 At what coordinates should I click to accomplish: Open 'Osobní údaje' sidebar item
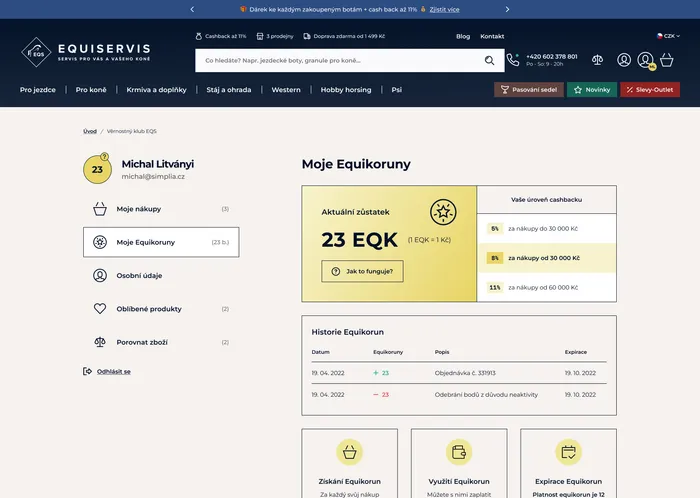(161, 275)
